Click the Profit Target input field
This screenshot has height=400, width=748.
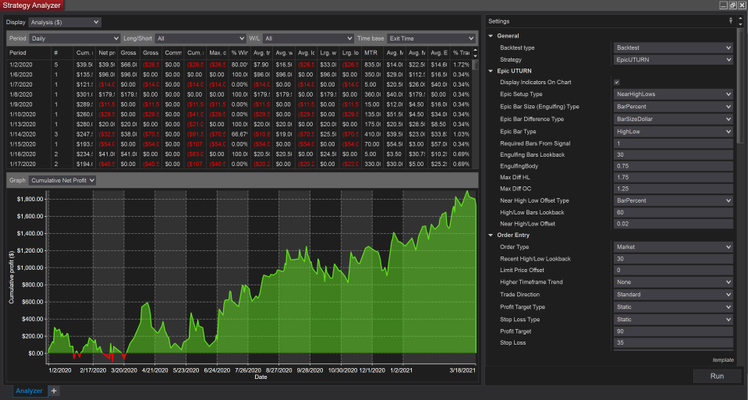pos(672,329)
